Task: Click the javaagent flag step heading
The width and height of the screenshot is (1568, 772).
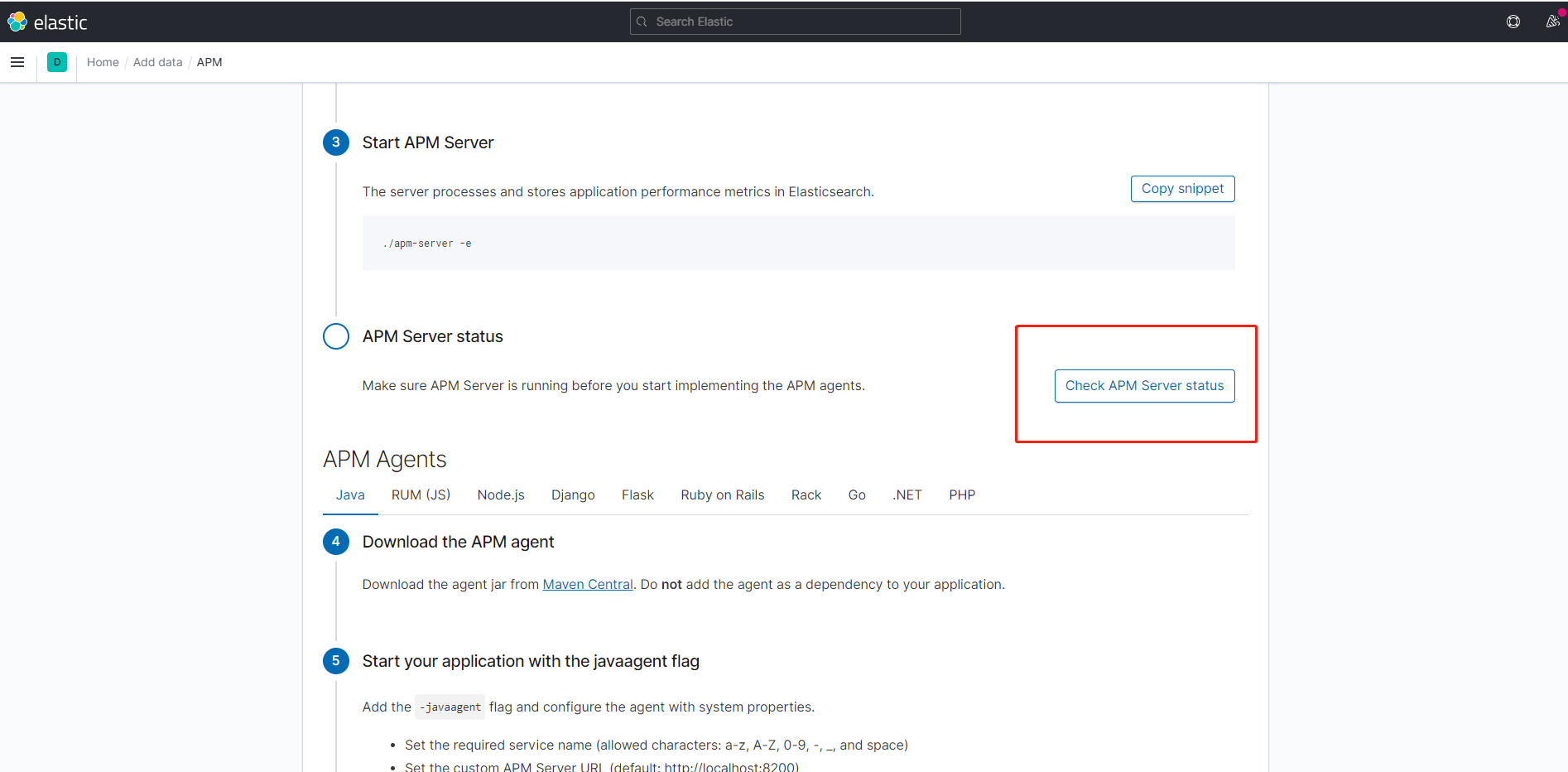Action: click(531, 661)
